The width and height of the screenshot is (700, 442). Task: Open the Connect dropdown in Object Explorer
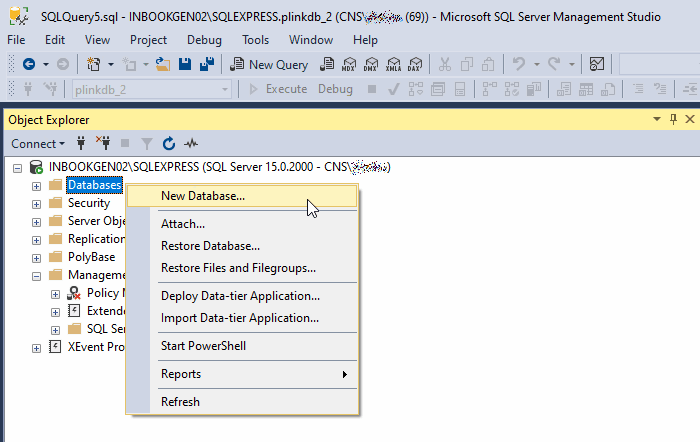38,144
